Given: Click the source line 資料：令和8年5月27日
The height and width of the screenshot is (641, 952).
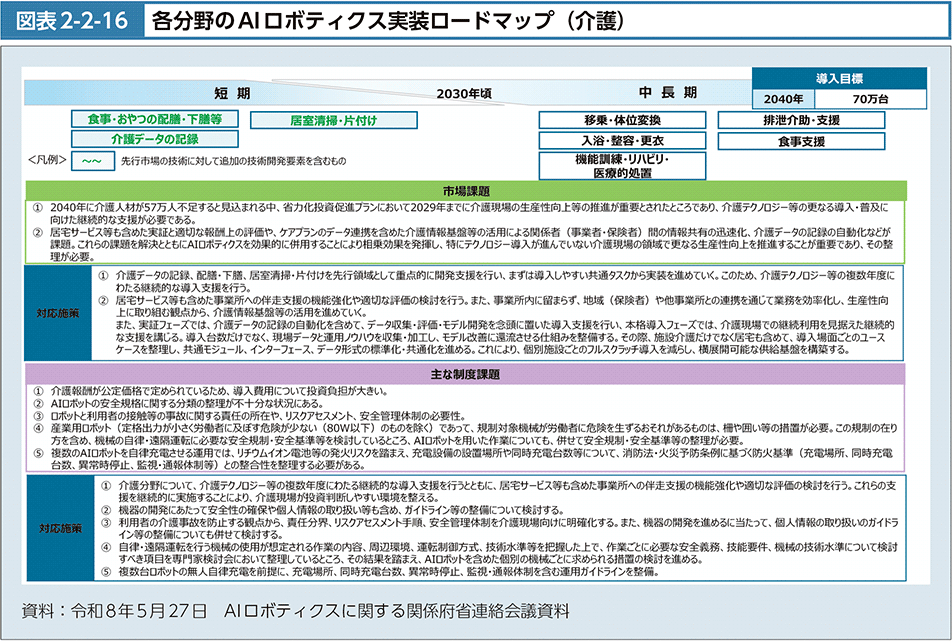Looking at the screenshot, I should pyautogui.click(x=296, y=611).
